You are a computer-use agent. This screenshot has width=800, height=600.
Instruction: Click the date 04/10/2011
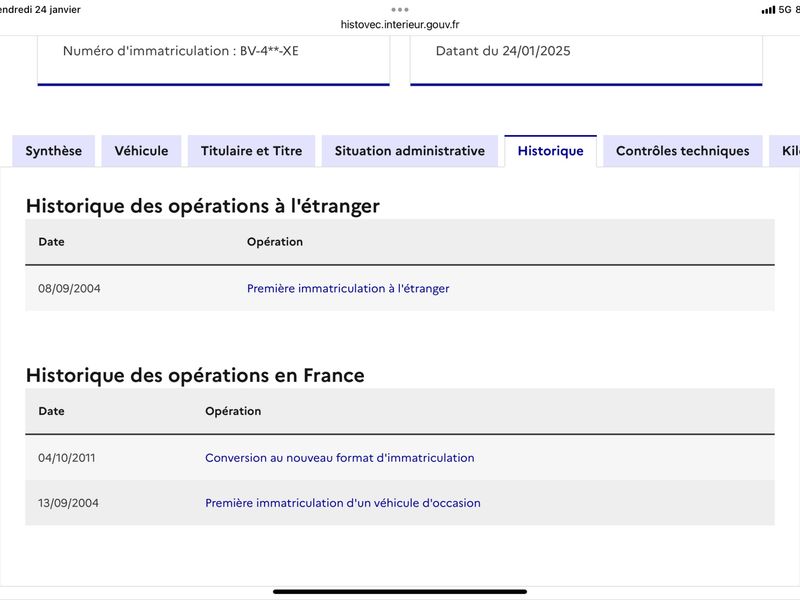66,458
